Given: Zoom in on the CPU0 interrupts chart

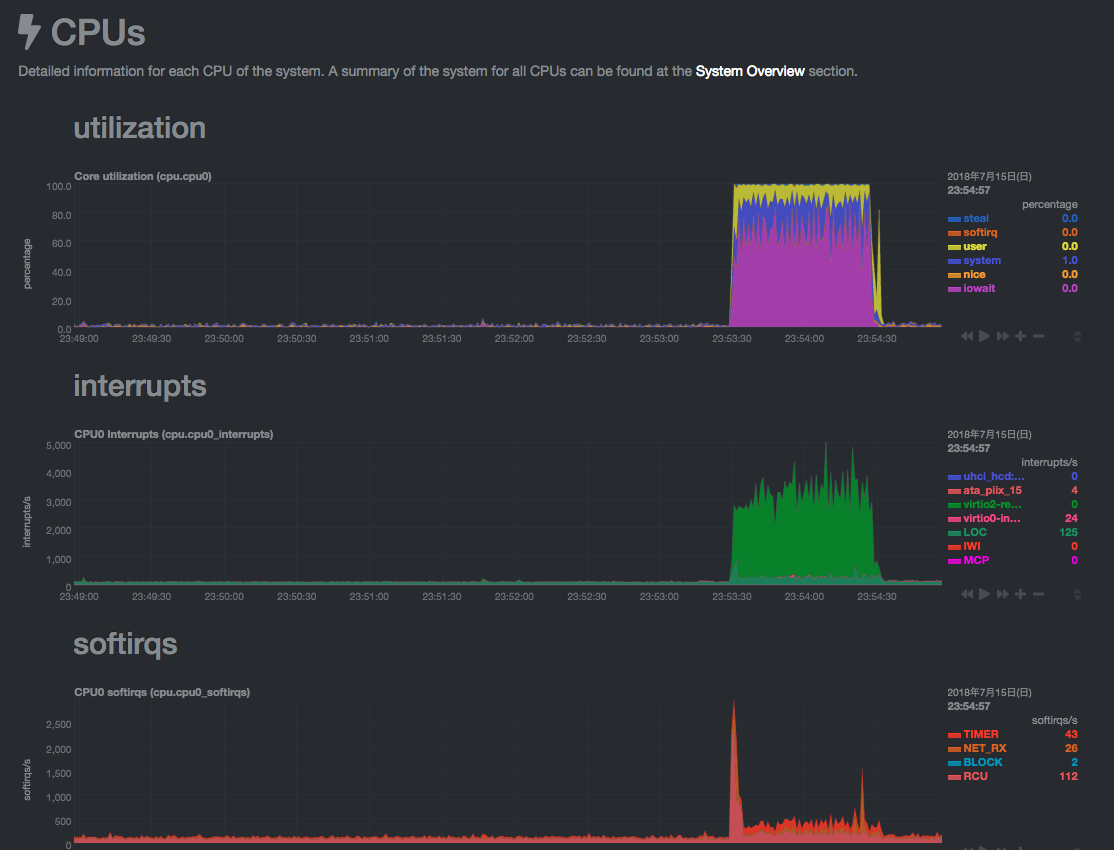Looking at the screenshot, I should coord(1020,594).
